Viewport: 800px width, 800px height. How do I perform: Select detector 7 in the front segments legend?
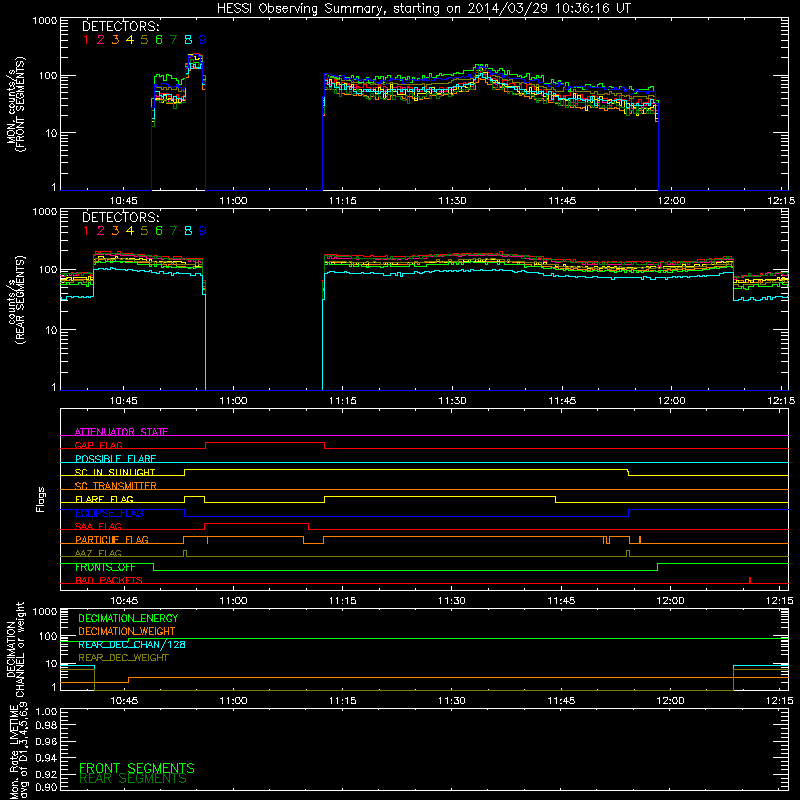tap(173, 40)
